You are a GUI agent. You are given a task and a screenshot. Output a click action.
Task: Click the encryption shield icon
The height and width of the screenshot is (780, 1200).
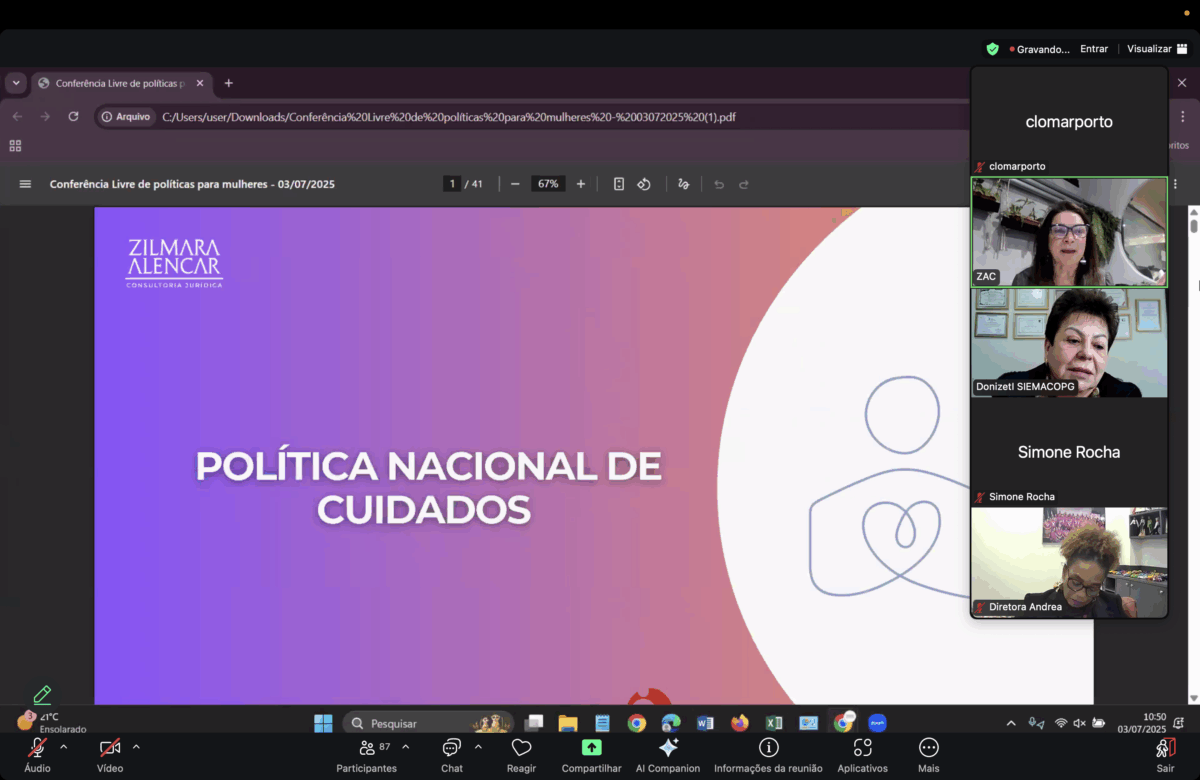tap(992, 49)
